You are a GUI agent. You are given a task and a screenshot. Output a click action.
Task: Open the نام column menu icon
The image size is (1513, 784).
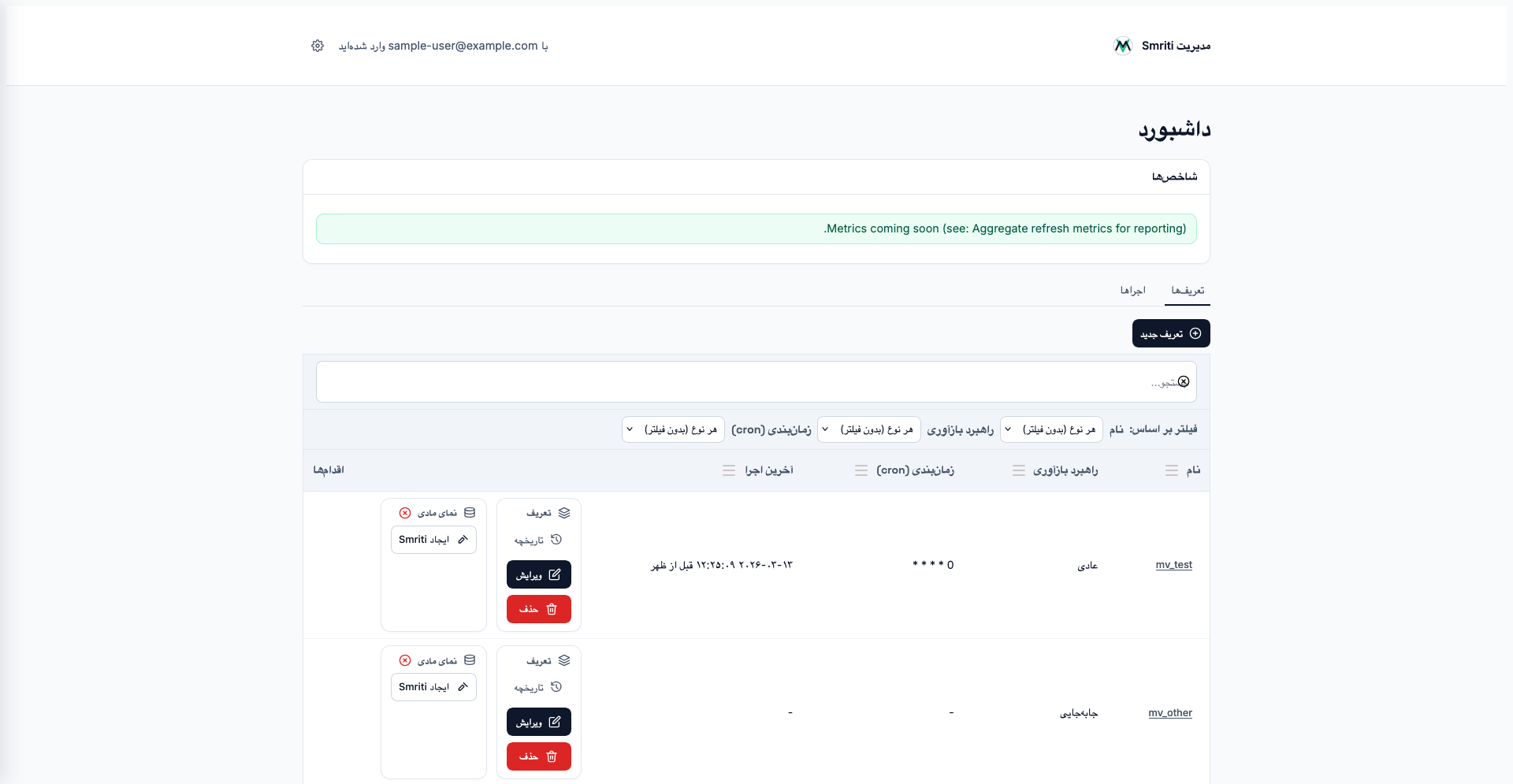point(1172,470)
